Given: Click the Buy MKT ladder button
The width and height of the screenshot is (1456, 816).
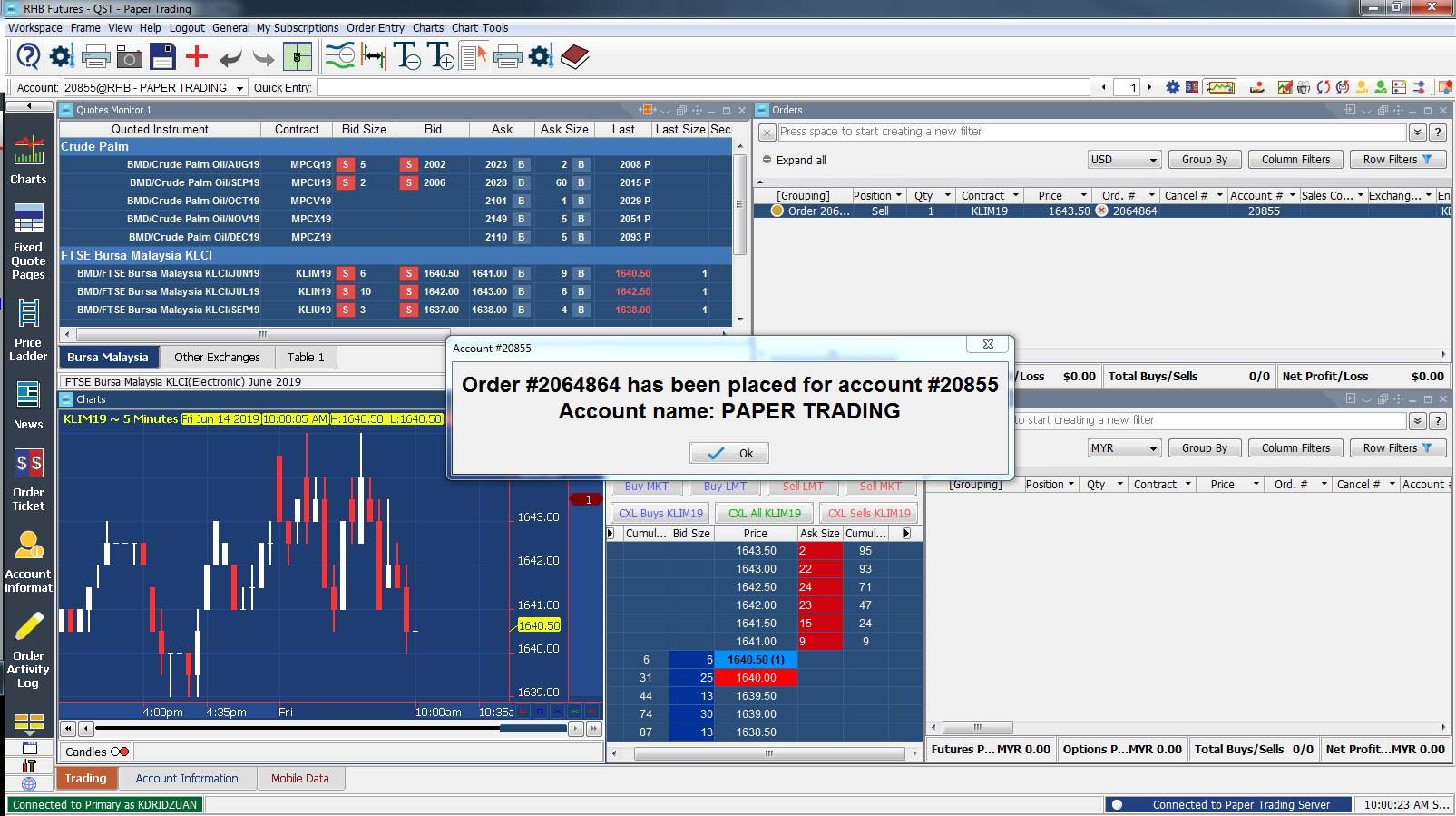Looking at the screenshot, I should click(647, 487).
